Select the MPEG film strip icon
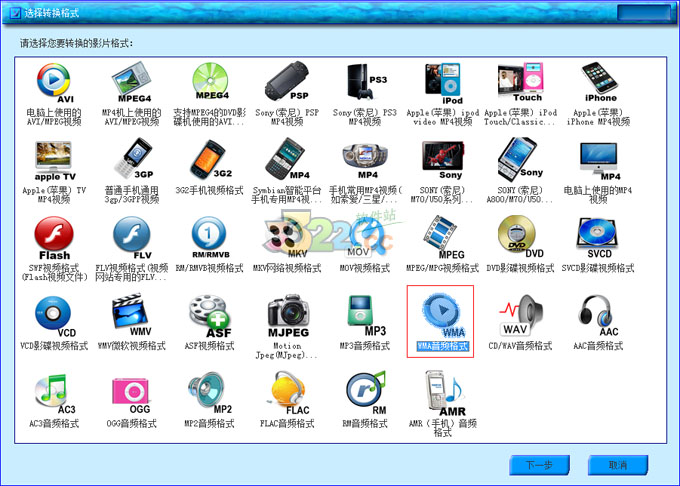 (443, 238)
